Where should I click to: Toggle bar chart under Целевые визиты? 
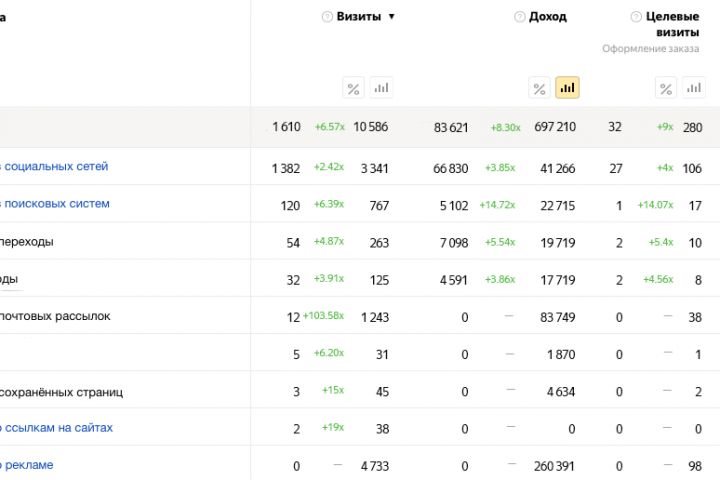pos(693,88)
